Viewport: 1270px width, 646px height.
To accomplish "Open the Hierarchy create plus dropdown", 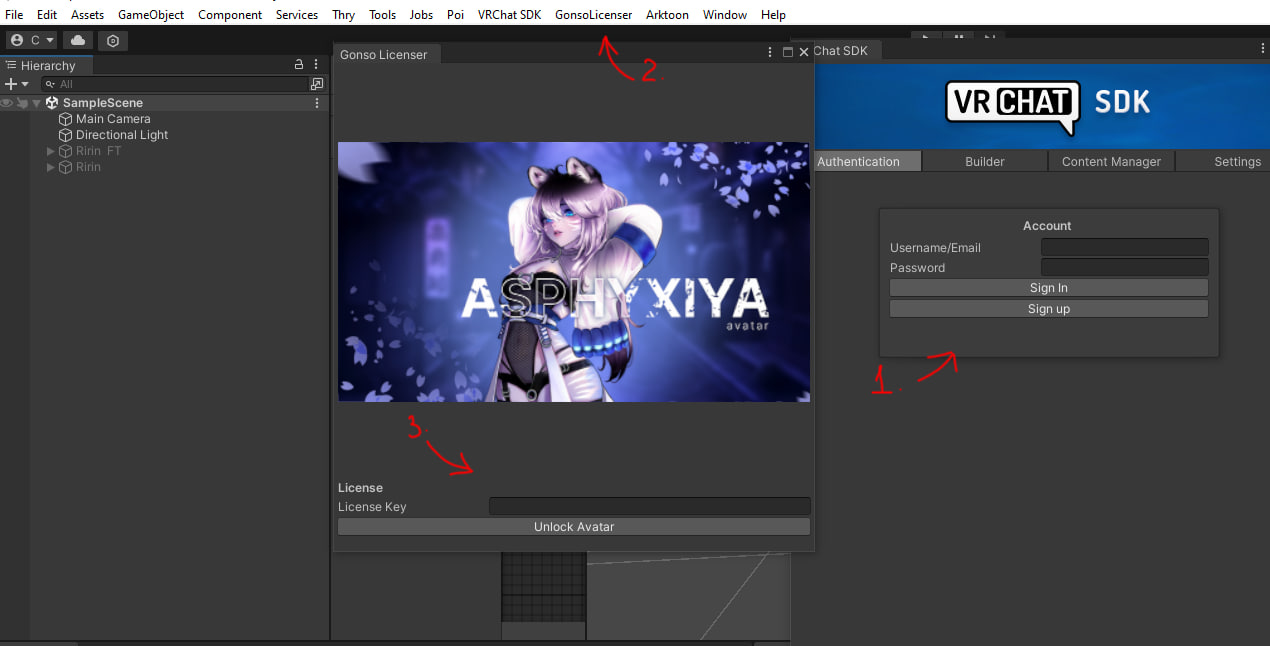I will click(17, 84).
